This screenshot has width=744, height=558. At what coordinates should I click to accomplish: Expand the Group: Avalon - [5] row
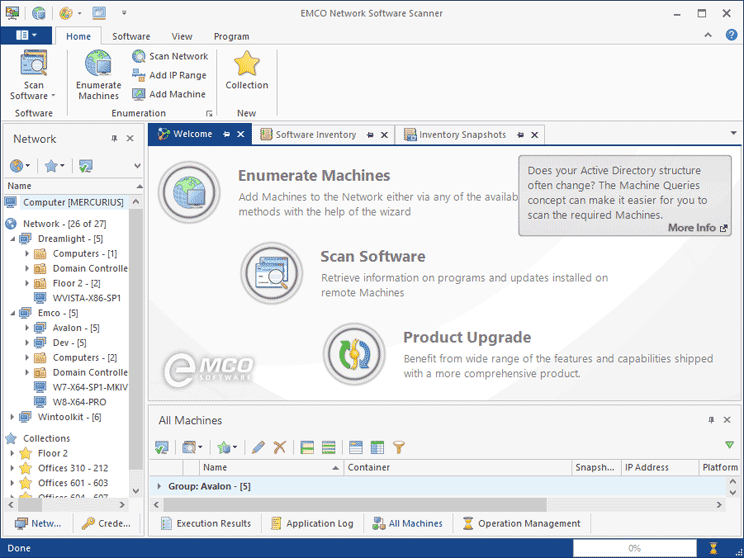tap(159, 486)
